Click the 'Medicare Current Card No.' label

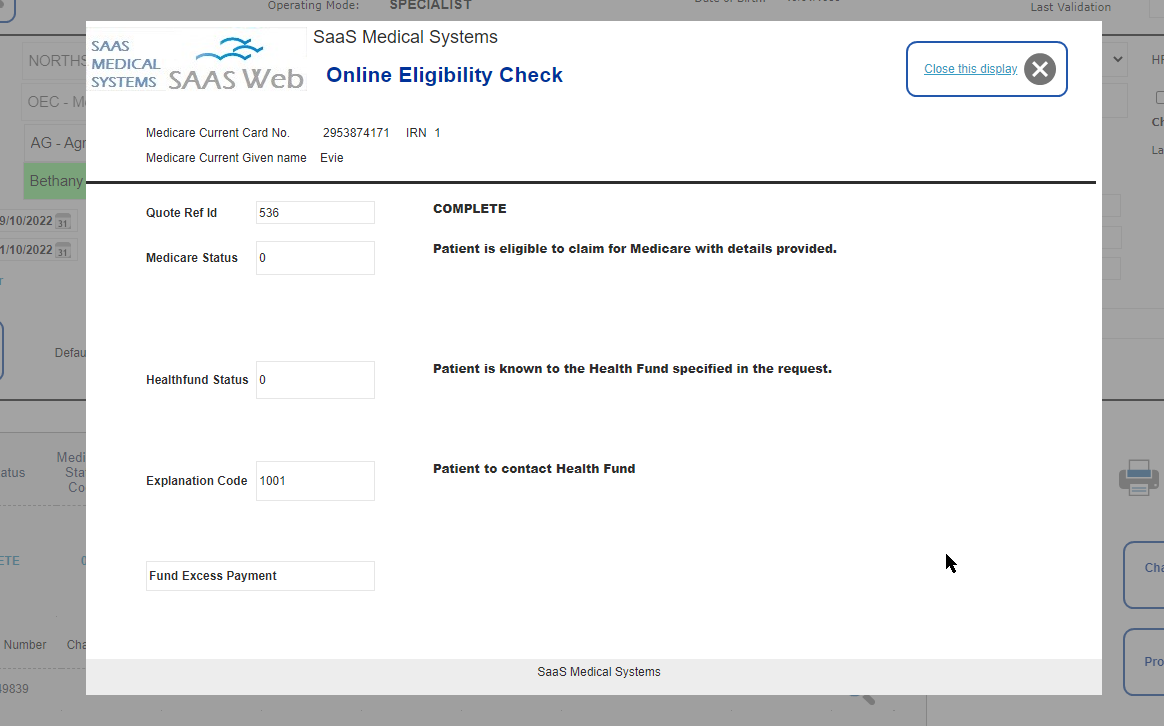(218, 133)
